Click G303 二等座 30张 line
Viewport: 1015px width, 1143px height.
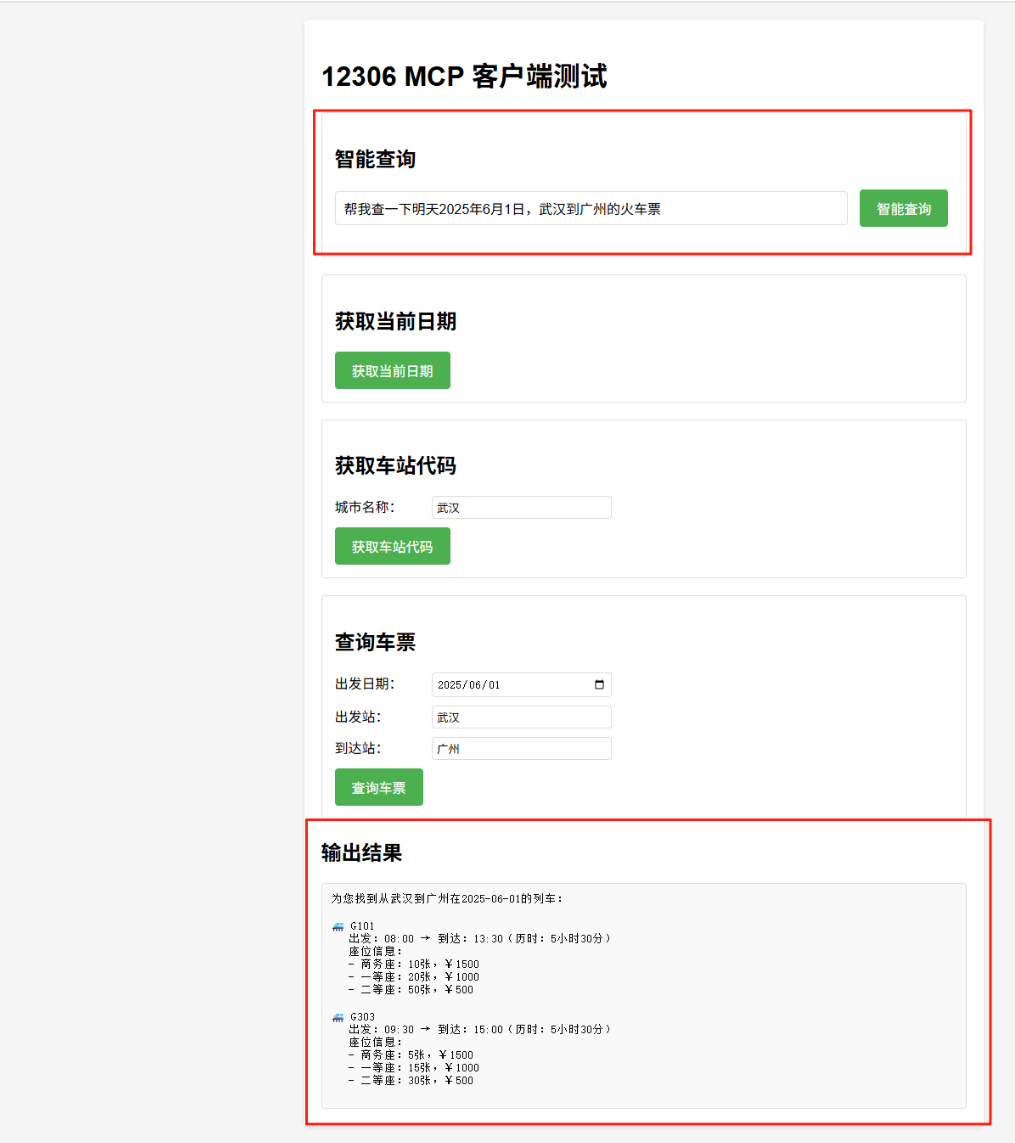411,1080
